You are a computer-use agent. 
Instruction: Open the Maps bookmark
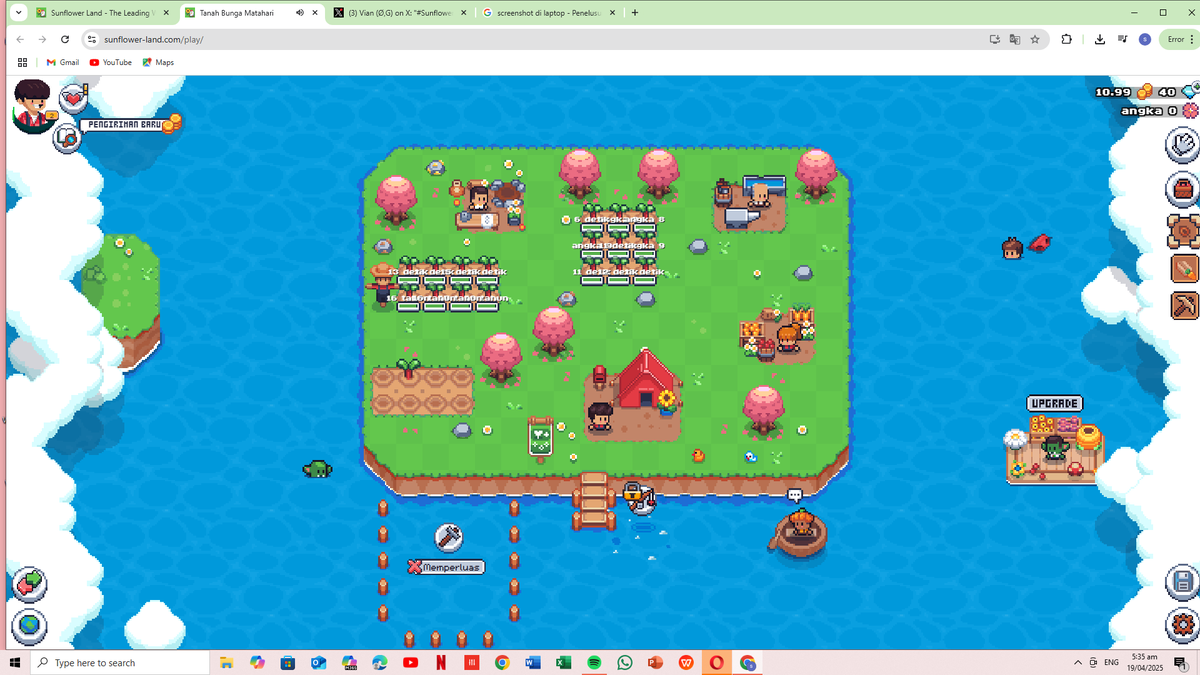click(158, 62)
